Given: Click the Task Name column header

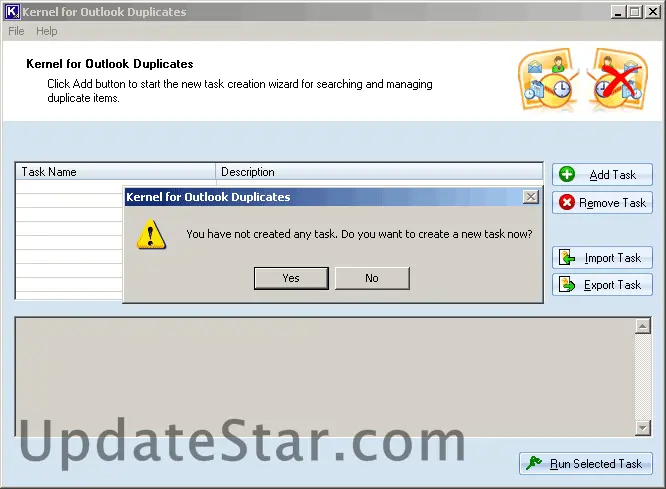Looking at the screenshot, I should coord(116,172).
